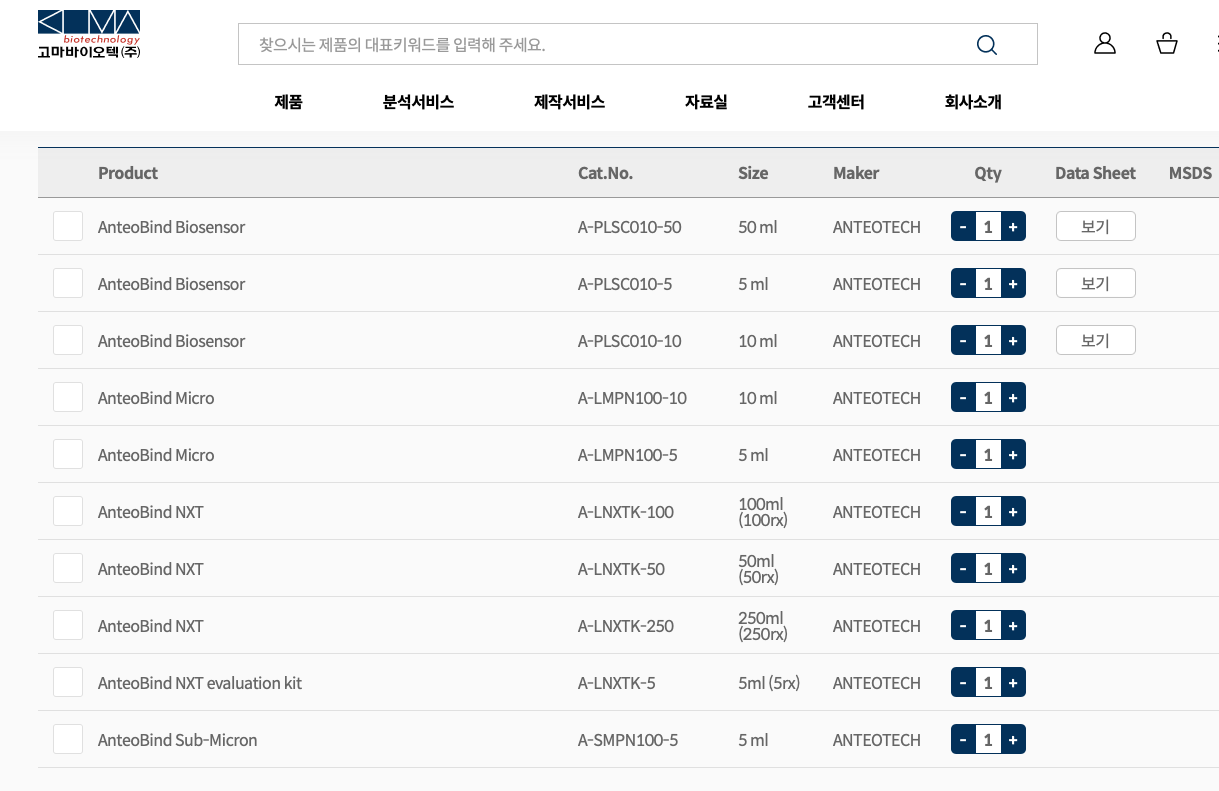Check the A-LNXTK-50 product checkbox
This screenshot has width=1219, height=791.
click(68, 568)
